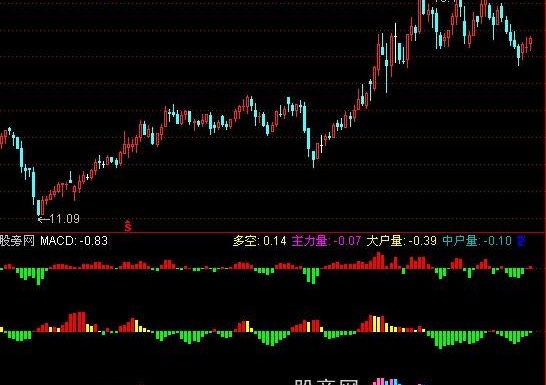The width and height of the screenshot is (546, 385).
Task: Click the blue icon after 中户量 value
Action: 521,241
